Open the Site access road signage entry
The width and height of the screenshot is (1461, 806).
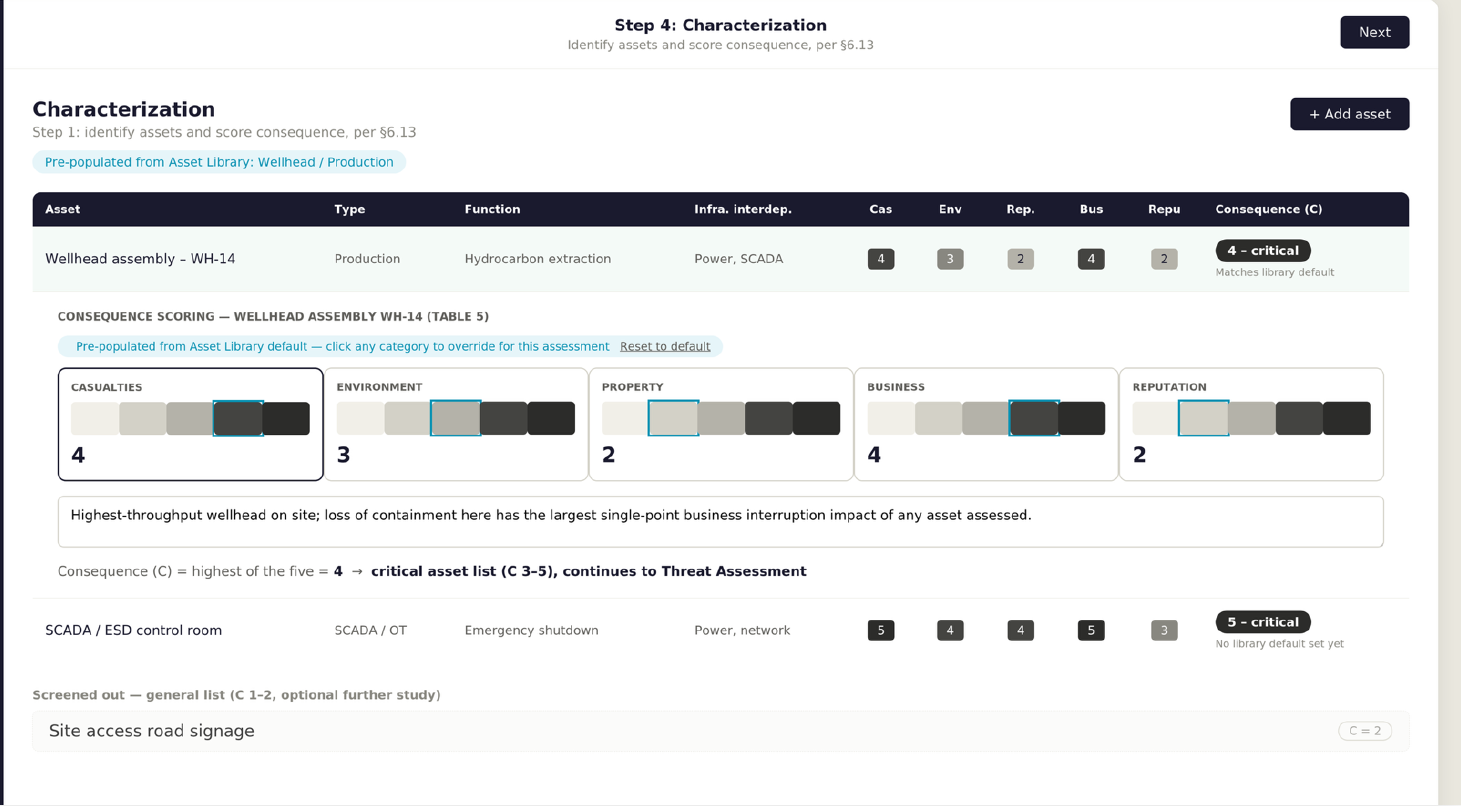tap(721, 731)
